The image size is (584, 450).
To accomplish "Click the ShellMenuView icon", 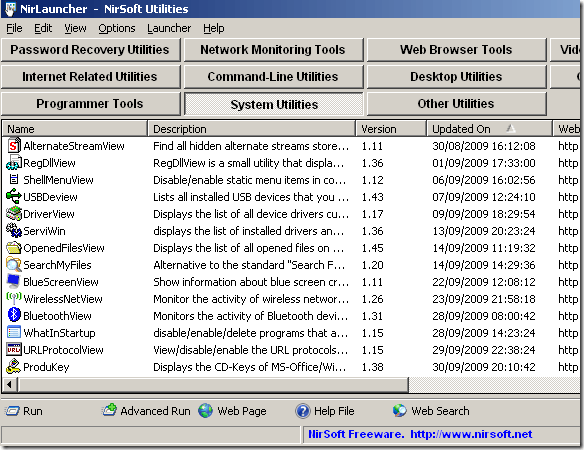I will pyautogui.click(x=14, y=180).
